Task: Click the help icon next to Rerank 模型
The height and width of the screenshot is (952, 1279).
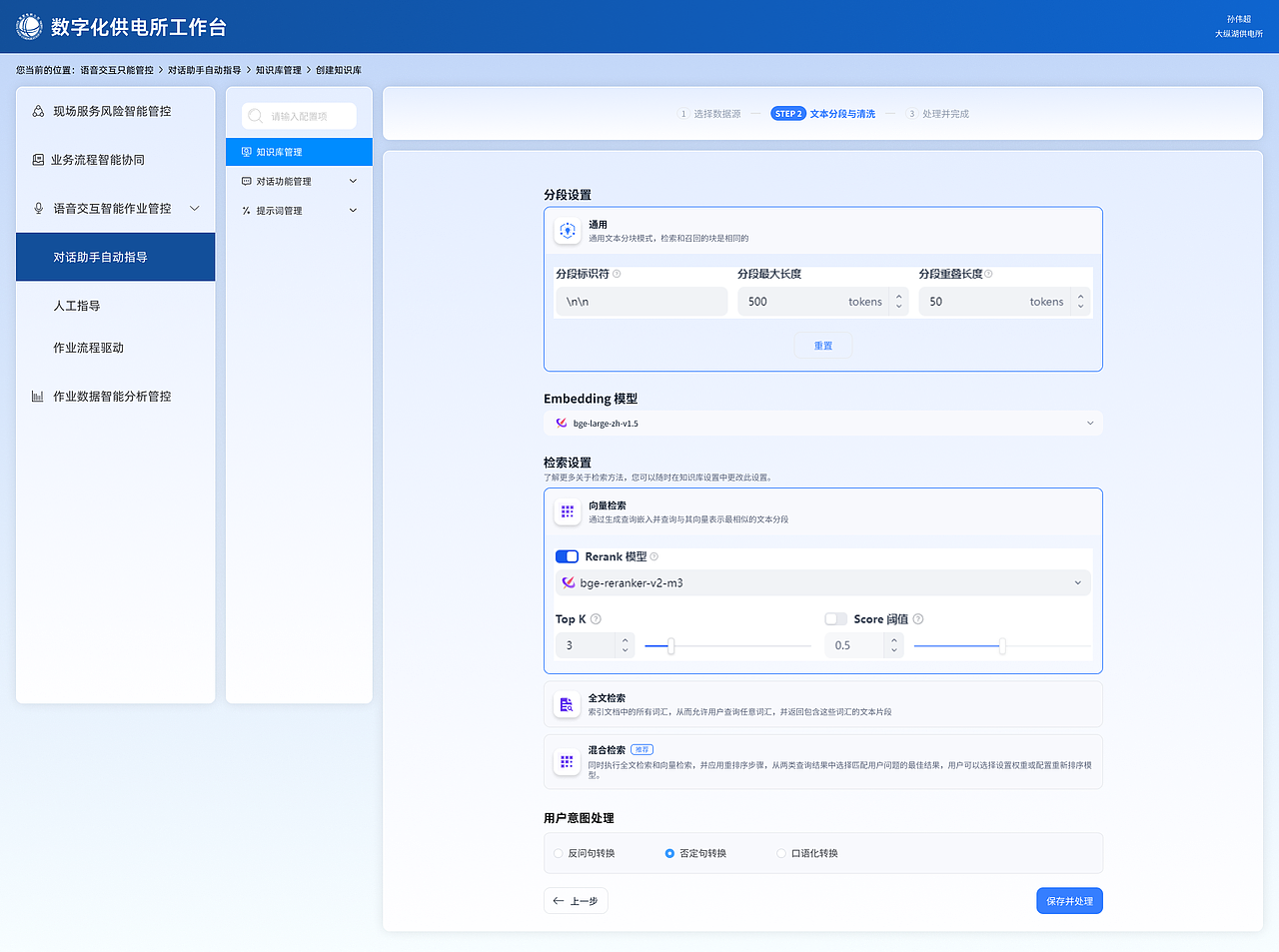Action: click(654, 556)
